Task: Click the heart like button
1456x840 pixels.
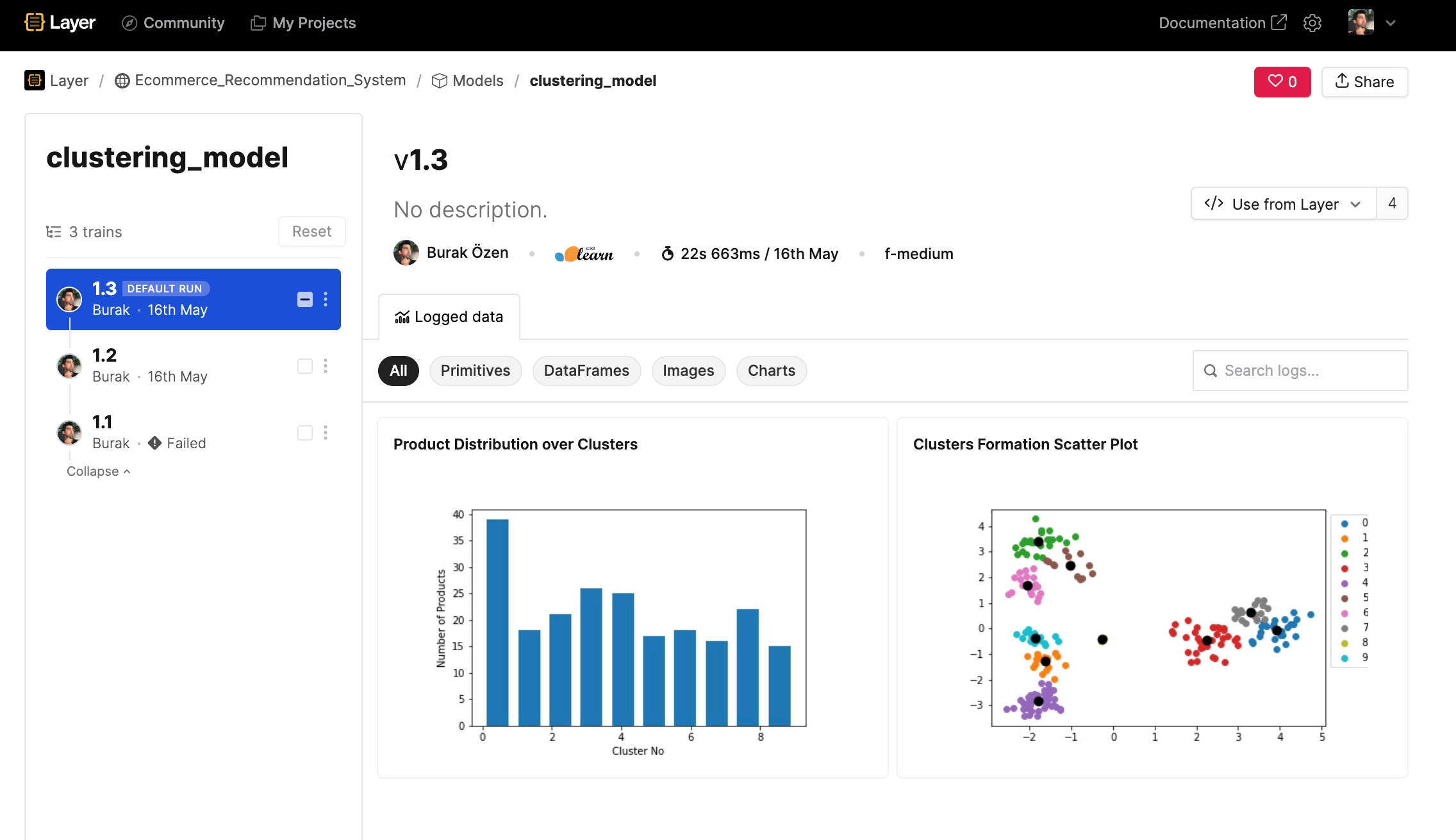Action: 1282,81
